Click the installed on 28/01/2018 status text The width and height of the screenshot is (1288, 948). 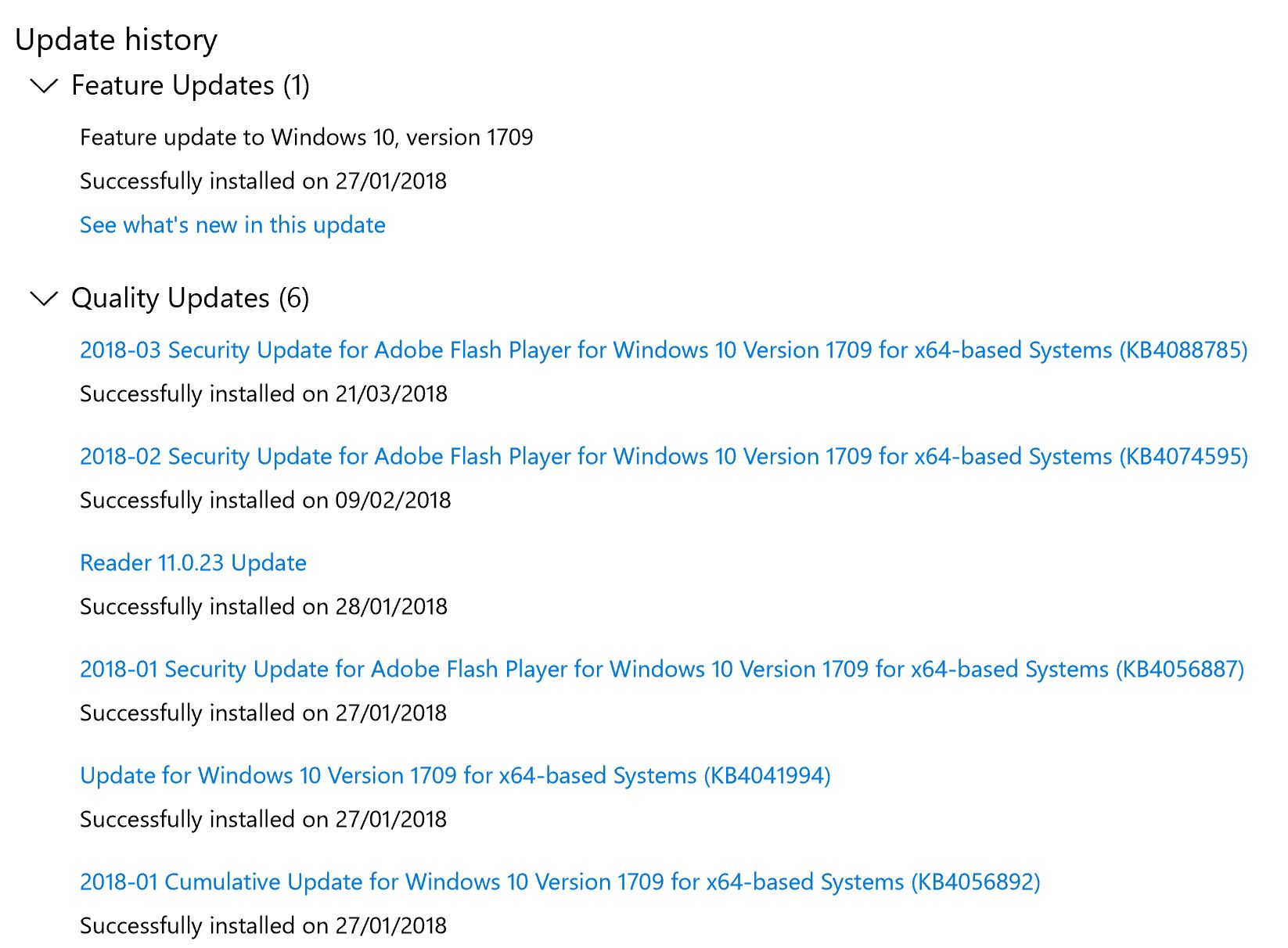(263, 607)
